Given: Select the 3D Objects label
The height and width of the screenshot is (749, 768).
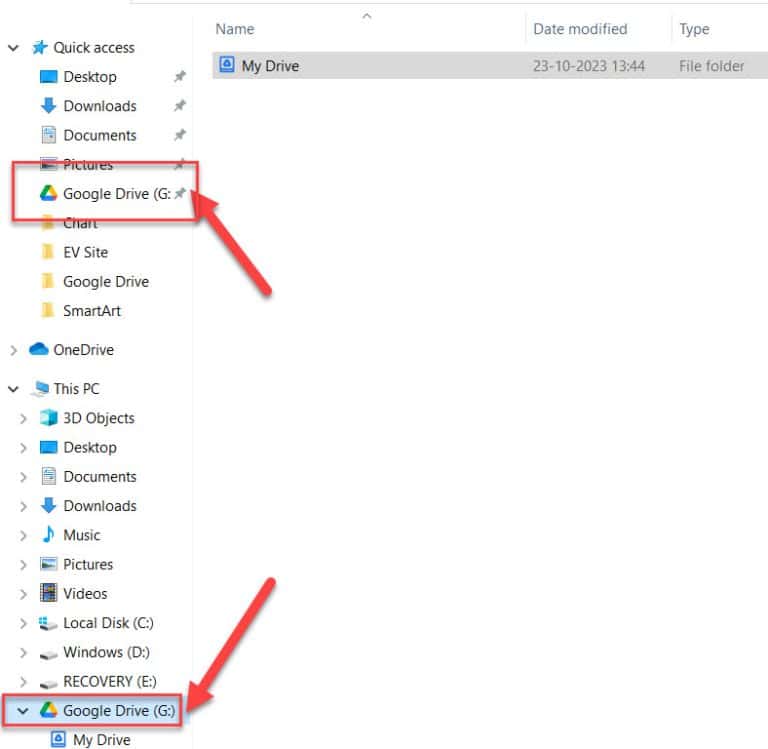Looking at the screenshot, I should tap(99, 418).
